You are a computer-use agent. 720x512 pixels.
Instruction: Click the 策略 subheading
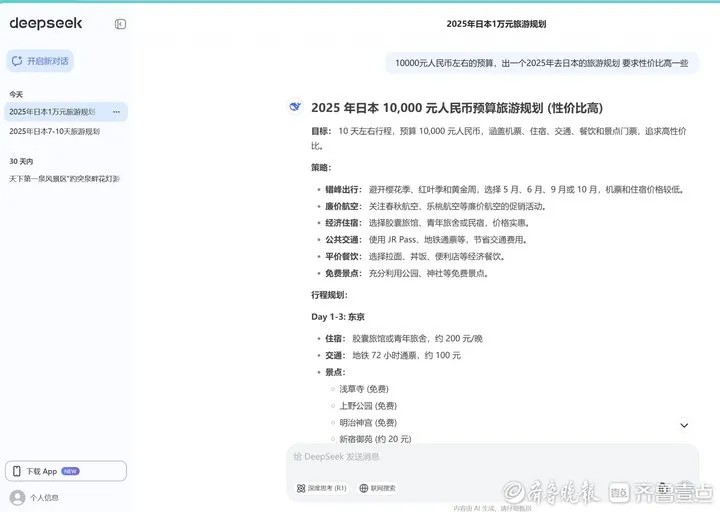click(321, 168)
